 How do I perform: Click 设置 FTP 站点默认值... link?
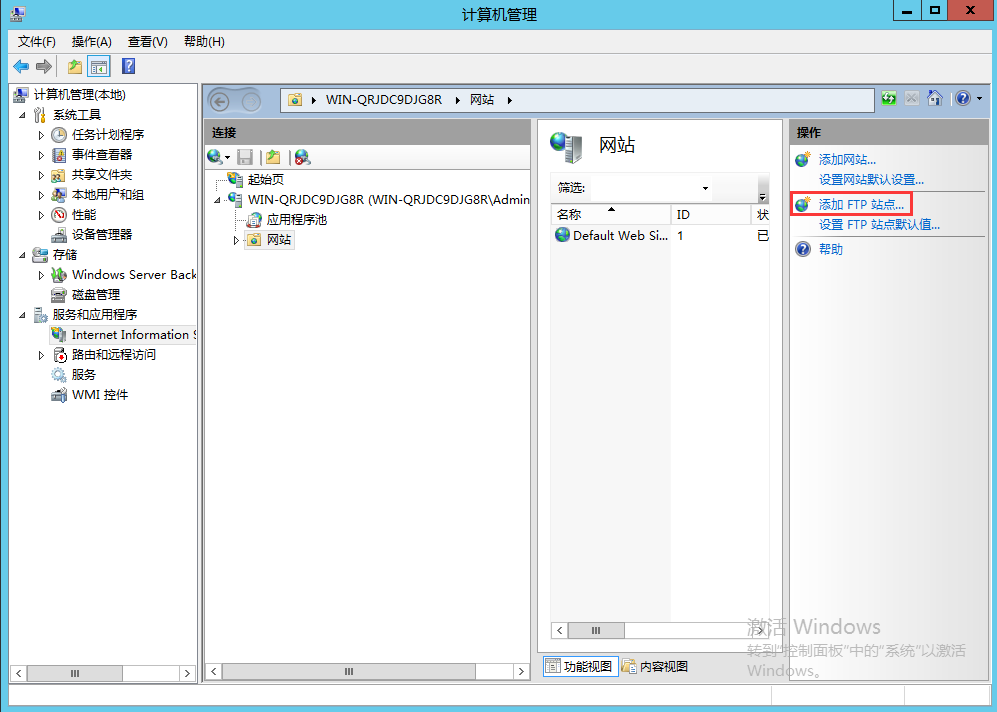tap(879, 225)
